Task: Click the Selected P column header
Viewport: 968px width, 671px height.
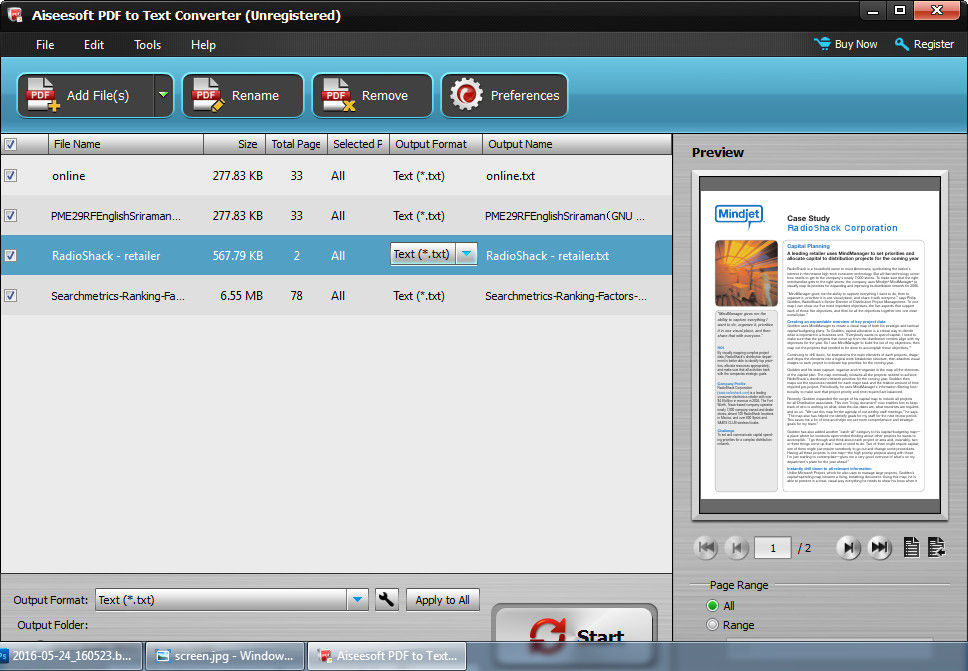Action: point(358,144)
